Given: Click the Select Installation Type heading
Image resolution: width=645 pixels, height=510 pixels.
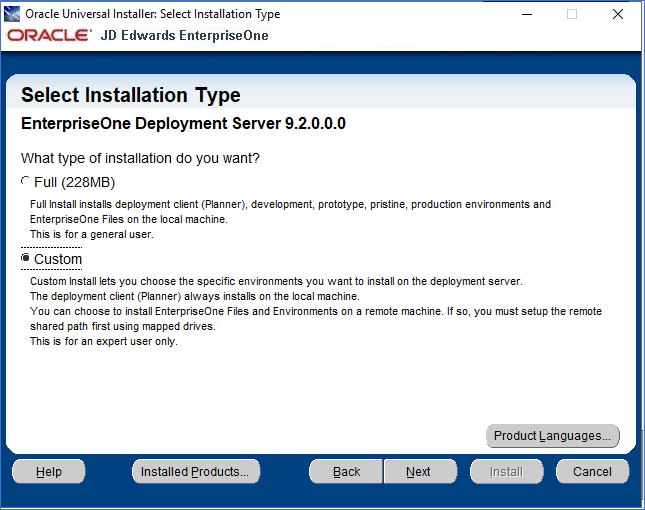Looking at the screenshot, I should [131, 95].
